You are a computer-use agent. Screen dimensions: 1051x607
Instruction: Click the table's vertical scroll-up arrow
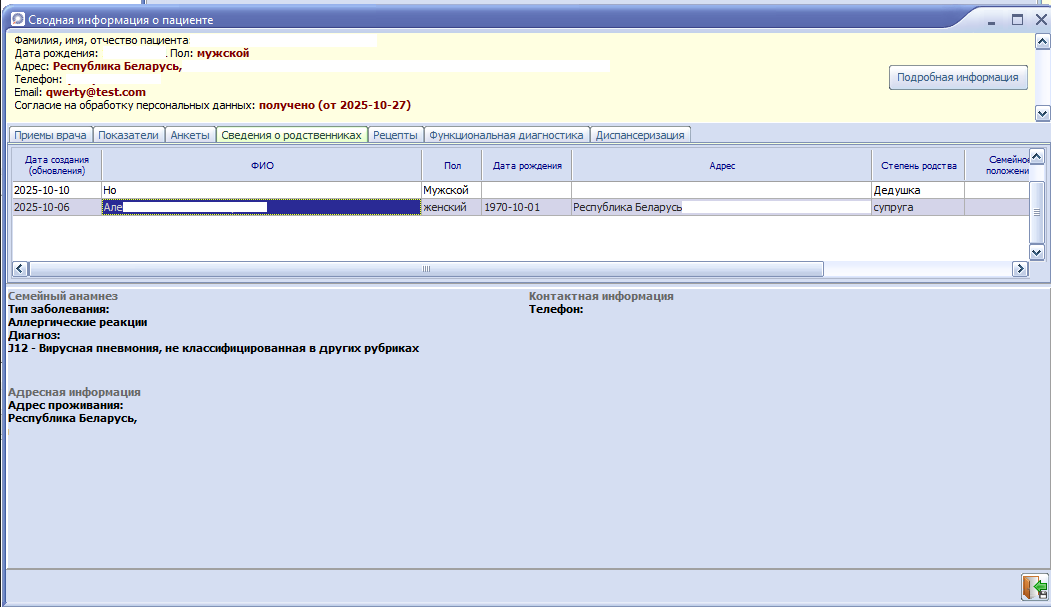tap(1037, 156)
